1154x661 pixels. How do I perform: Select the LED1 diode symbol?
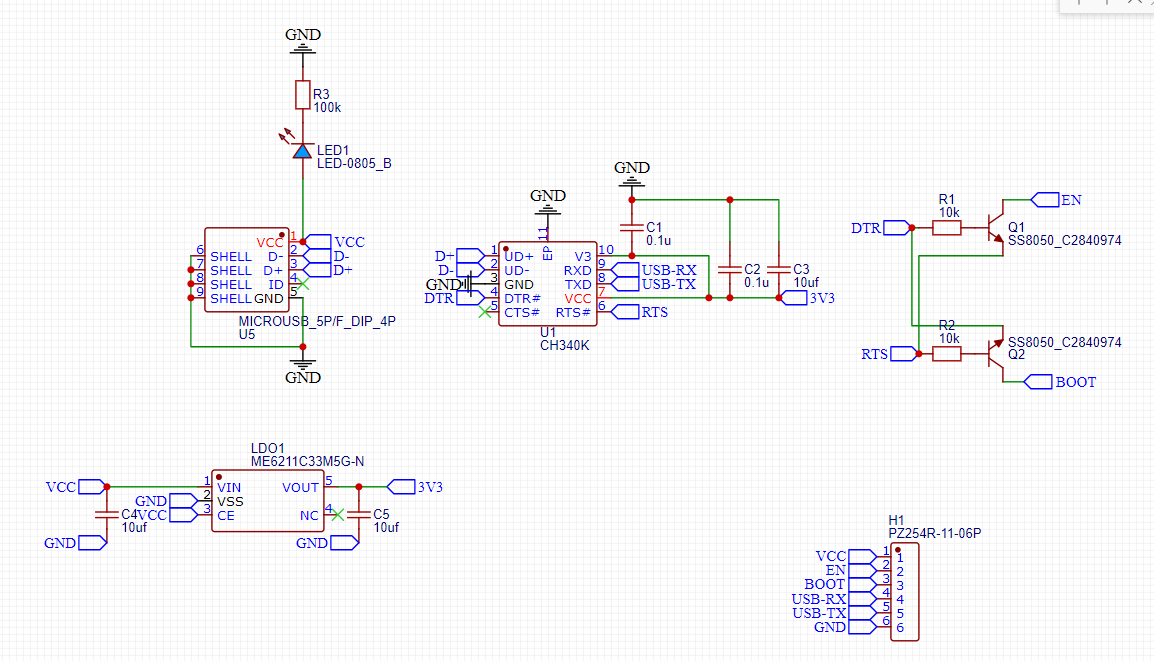coord(302,151)
